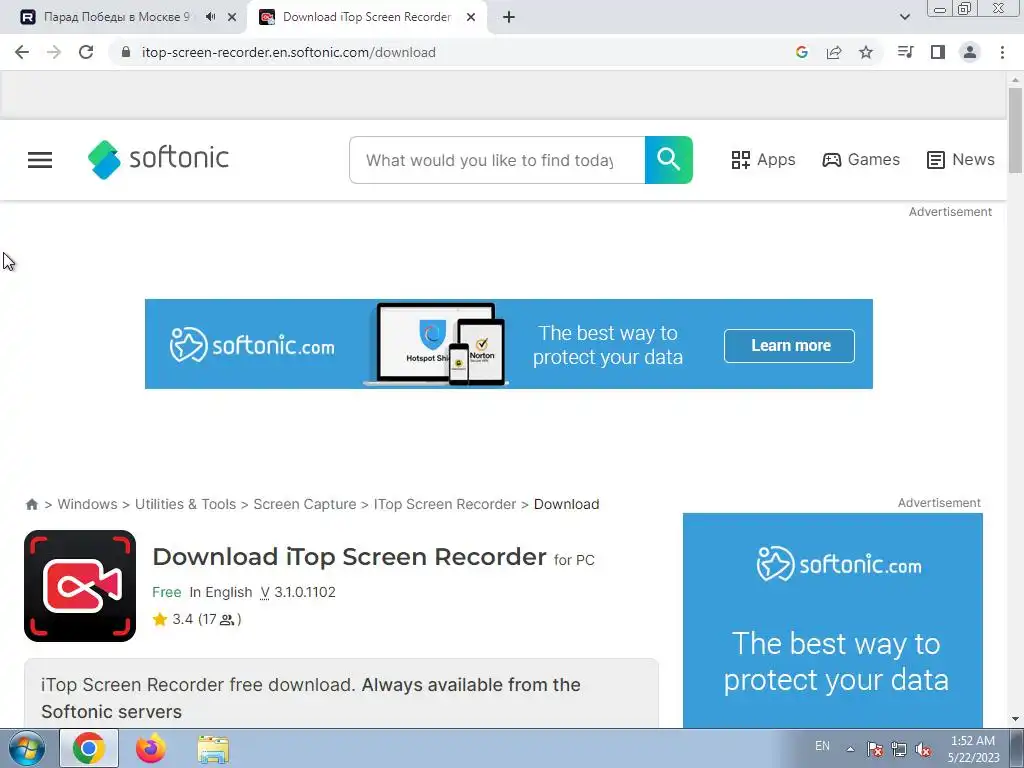Click the forward navigation arrow
Viewport: 1024px width, 768px height.
coord(54,52)
